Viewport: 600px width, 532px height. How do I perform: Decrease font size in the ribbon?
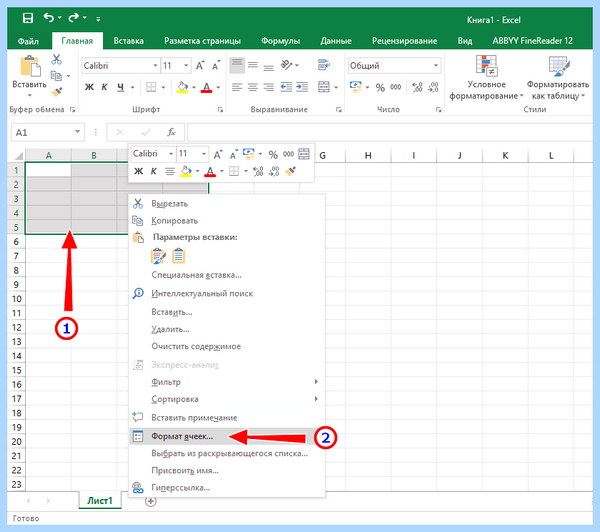[x=216, y=65]
